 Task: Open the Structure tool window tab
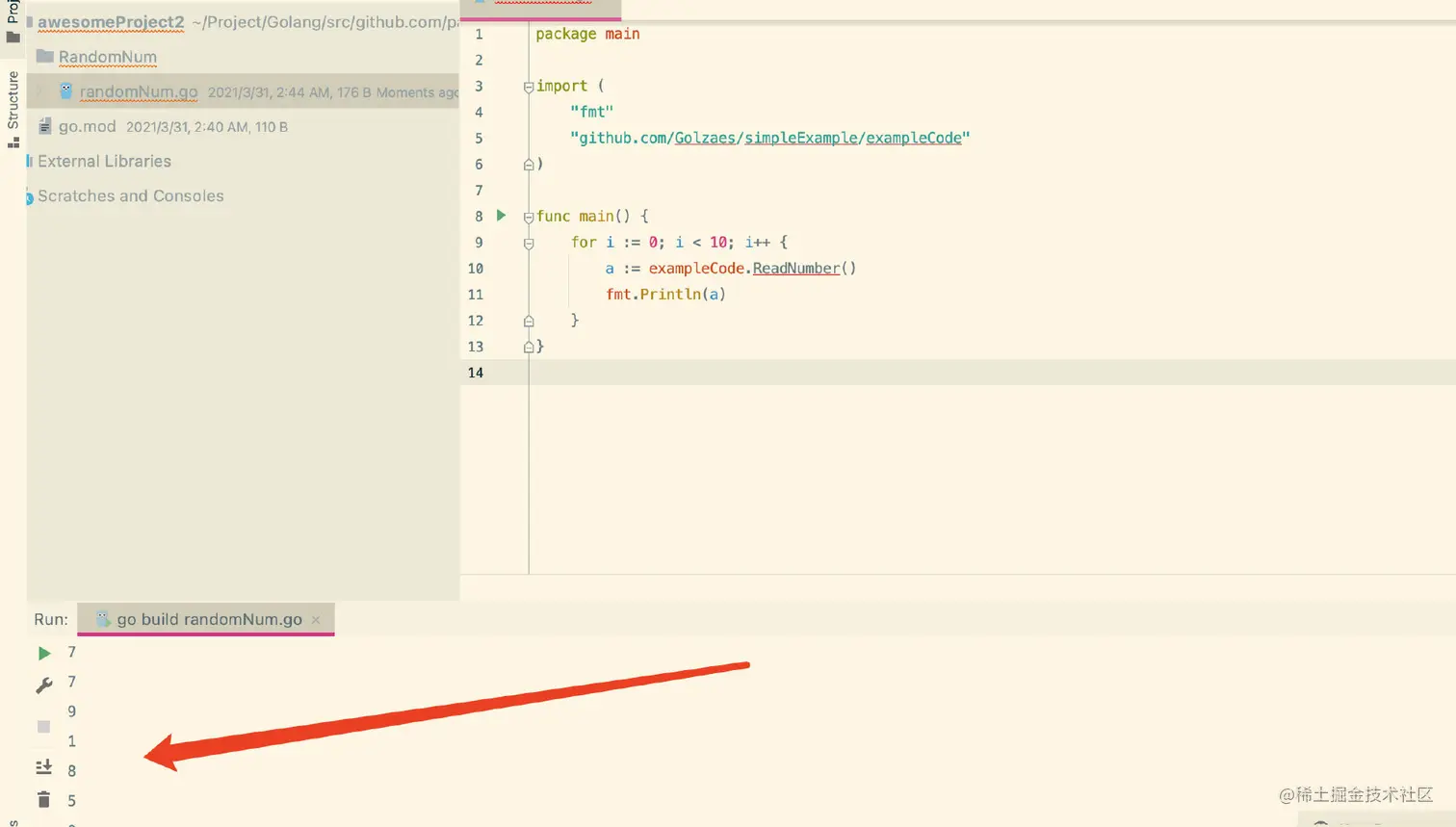(13, 108)
